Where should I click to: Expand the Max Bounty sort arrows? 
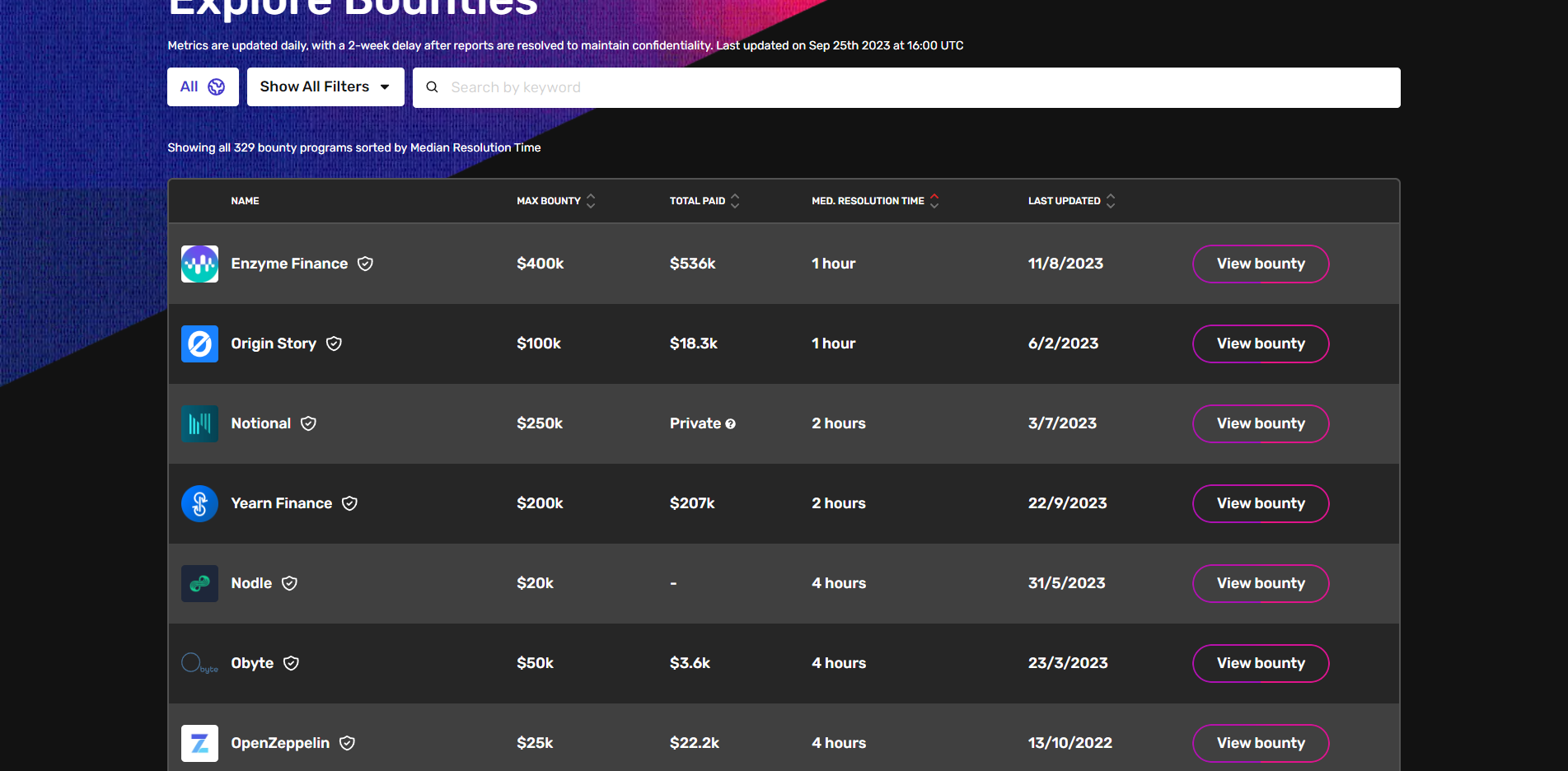click(591, 200)
